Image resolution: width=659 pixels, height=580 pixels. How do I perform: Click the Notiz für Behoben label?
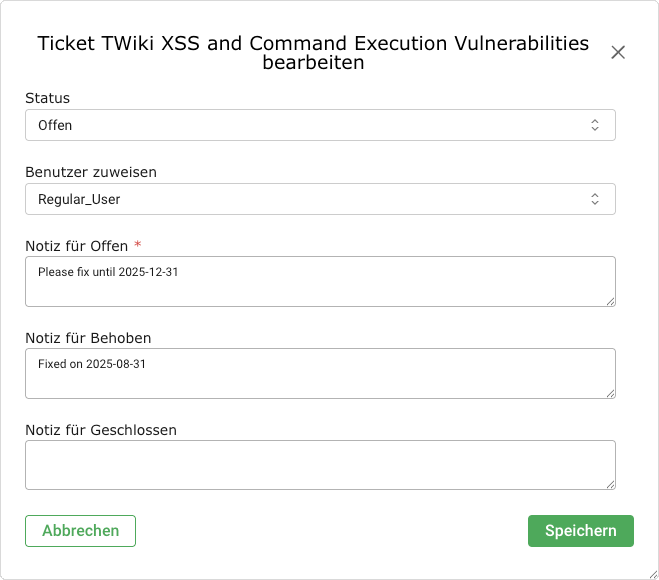click(88, 338)
